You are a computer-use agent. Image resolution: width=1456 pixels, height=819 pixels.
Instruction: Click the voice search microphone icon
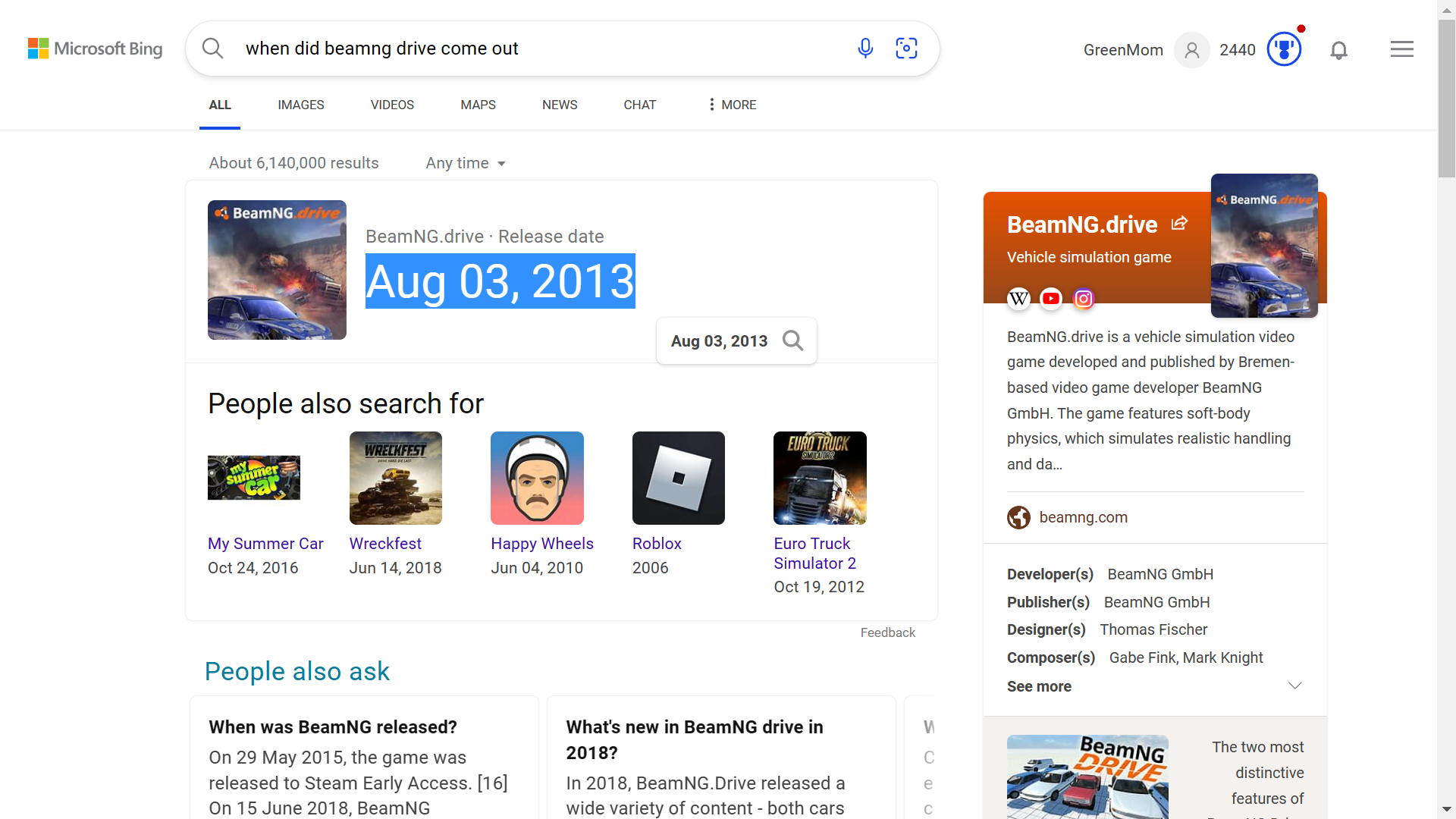click(865, 49)
